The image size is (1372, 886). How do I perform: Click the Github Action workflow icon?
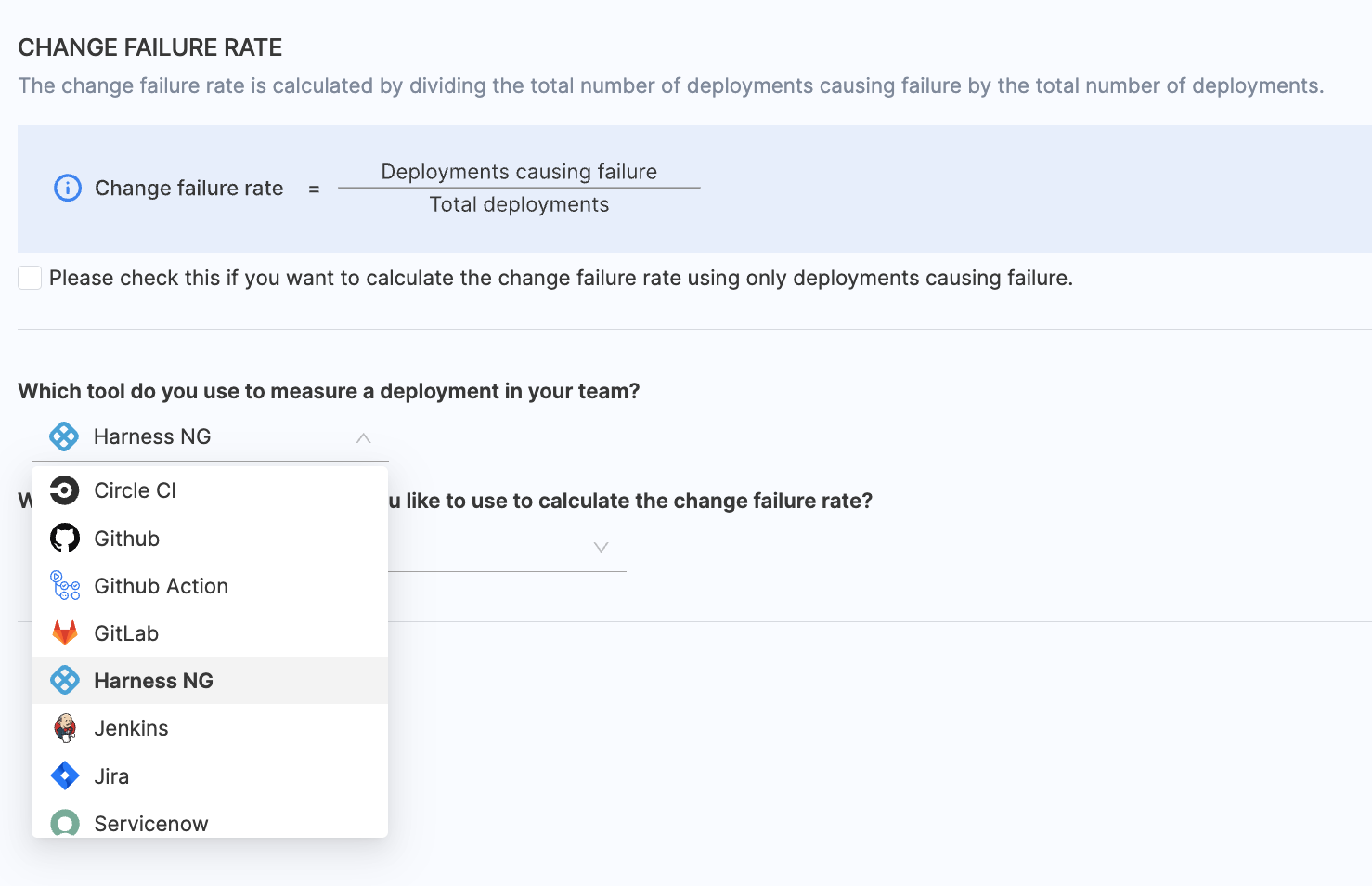click(64, 586)
